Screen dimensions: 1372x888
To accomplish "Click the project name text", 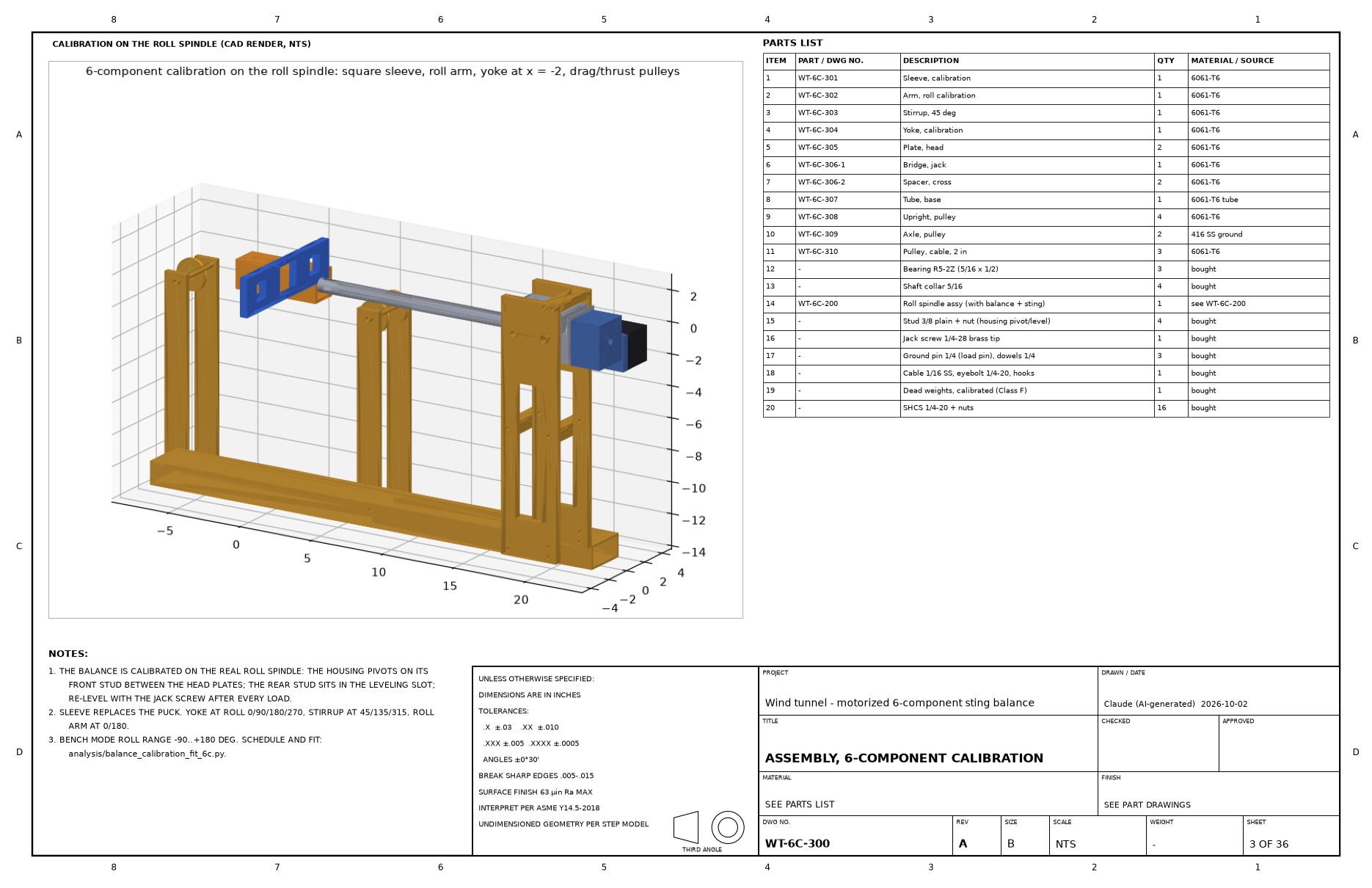I will coord(900,703).
